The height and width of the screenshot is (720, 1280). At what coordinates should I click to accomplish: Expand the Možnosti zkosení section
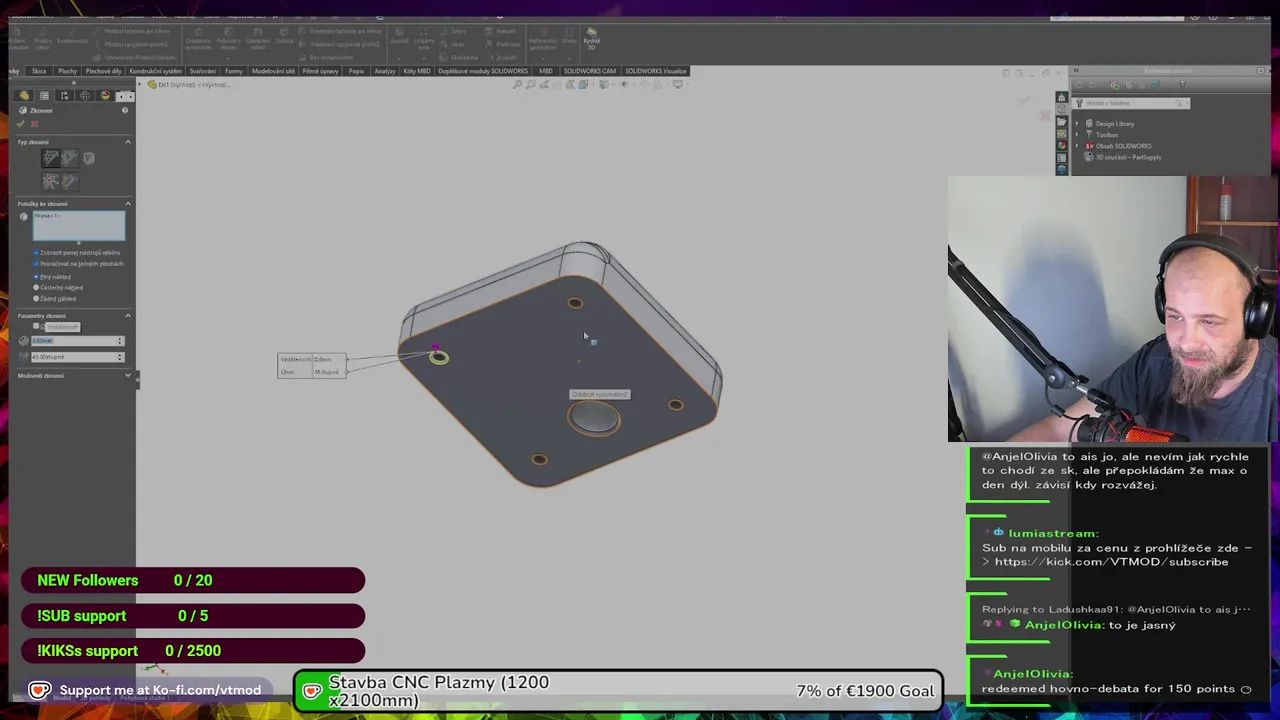[x=127, y=376]
